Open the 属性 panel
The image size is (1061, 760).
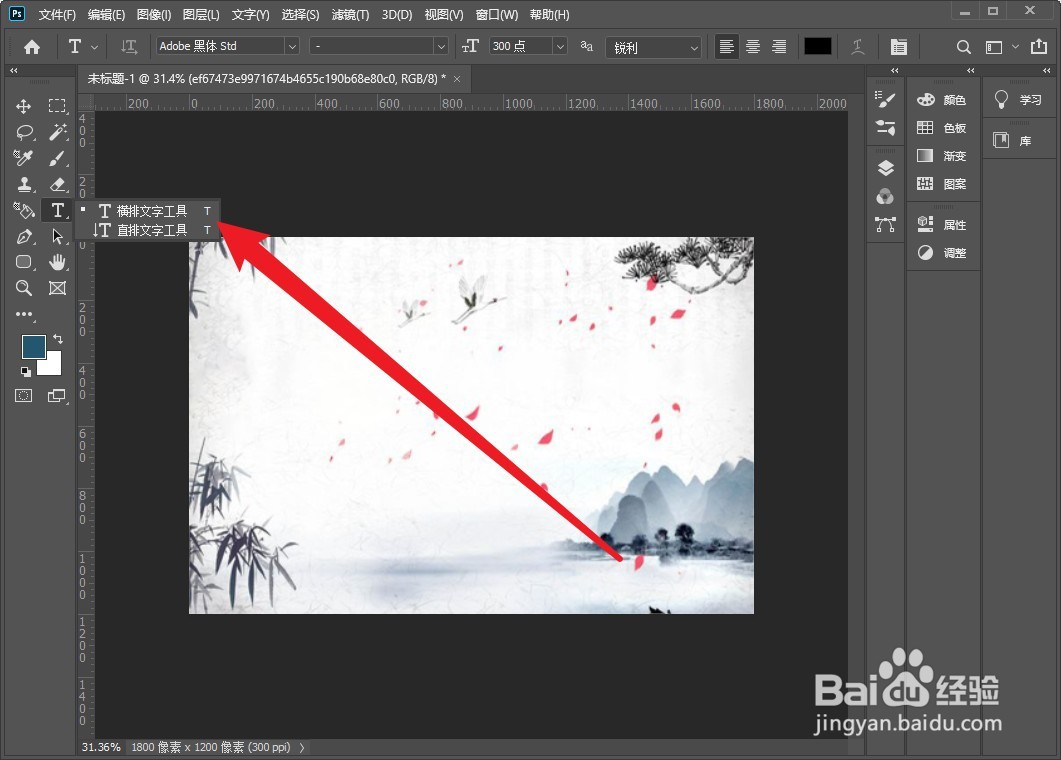(942, 225)
